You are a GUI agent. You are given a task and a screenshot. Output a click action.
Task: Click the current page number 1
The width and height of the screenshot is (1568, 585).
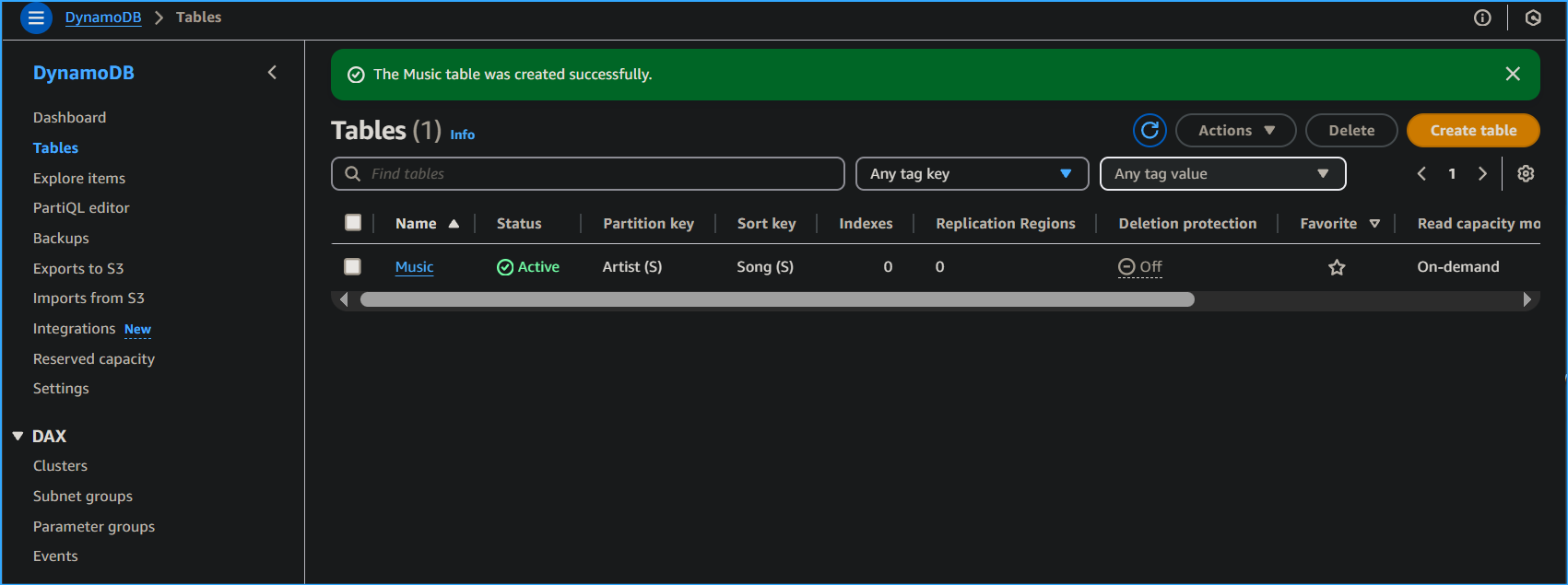pyautogui.click(x=1452, y=173)
